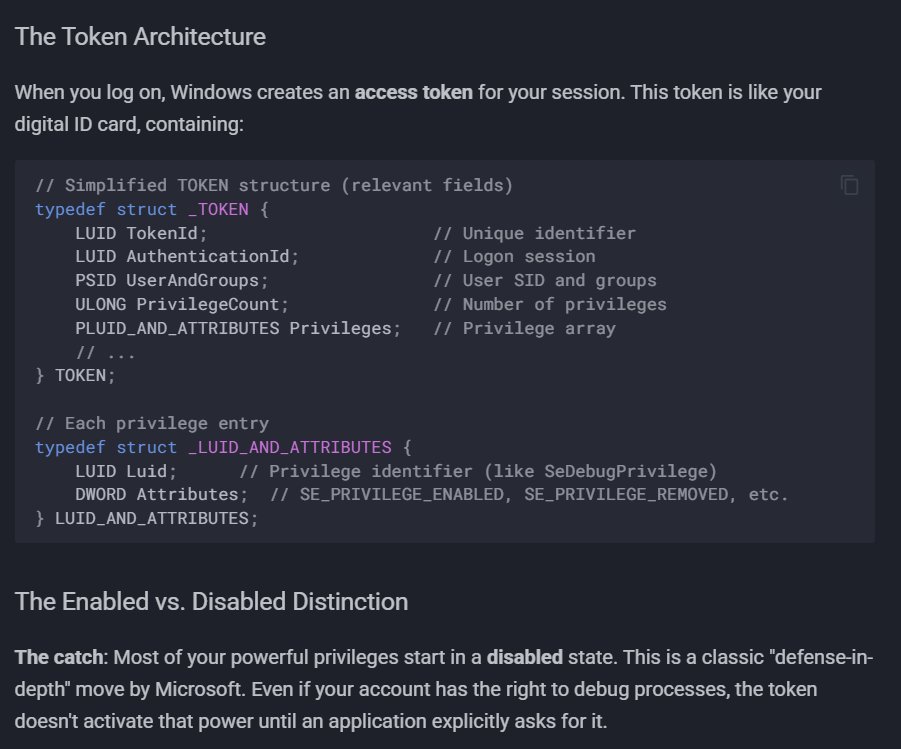This screenshot has width=901, height=749.
Task: Click the comment "// Privilege array"
Action: click(x=524, y=328)
